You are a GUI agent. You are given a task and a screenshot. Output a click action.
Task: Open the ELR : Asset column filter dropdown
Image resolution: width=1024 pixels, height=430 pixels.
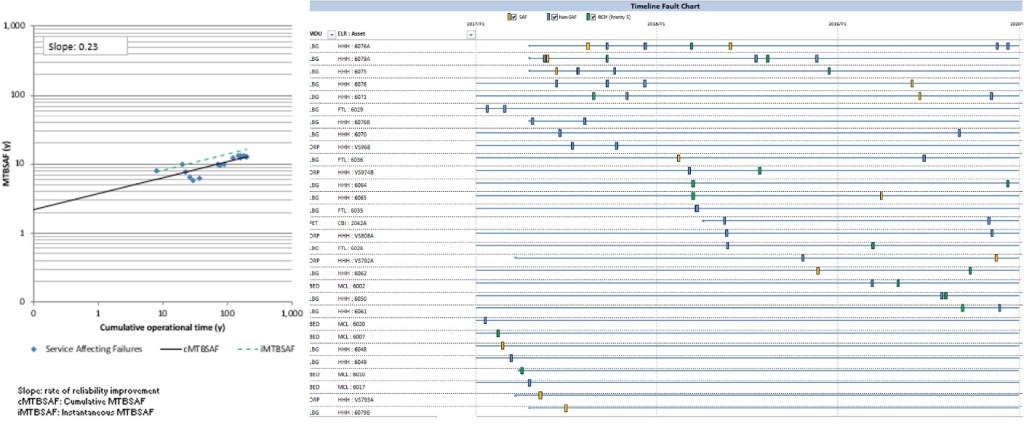[471, 34]
